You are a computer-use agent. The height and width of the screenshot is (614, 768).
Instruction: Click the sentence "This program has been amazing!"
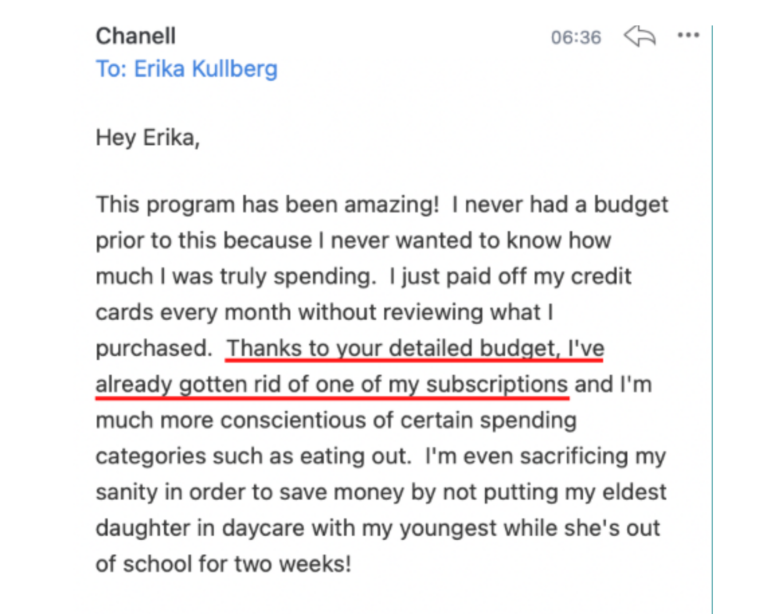pyautogui.click(x=268, y=205)
